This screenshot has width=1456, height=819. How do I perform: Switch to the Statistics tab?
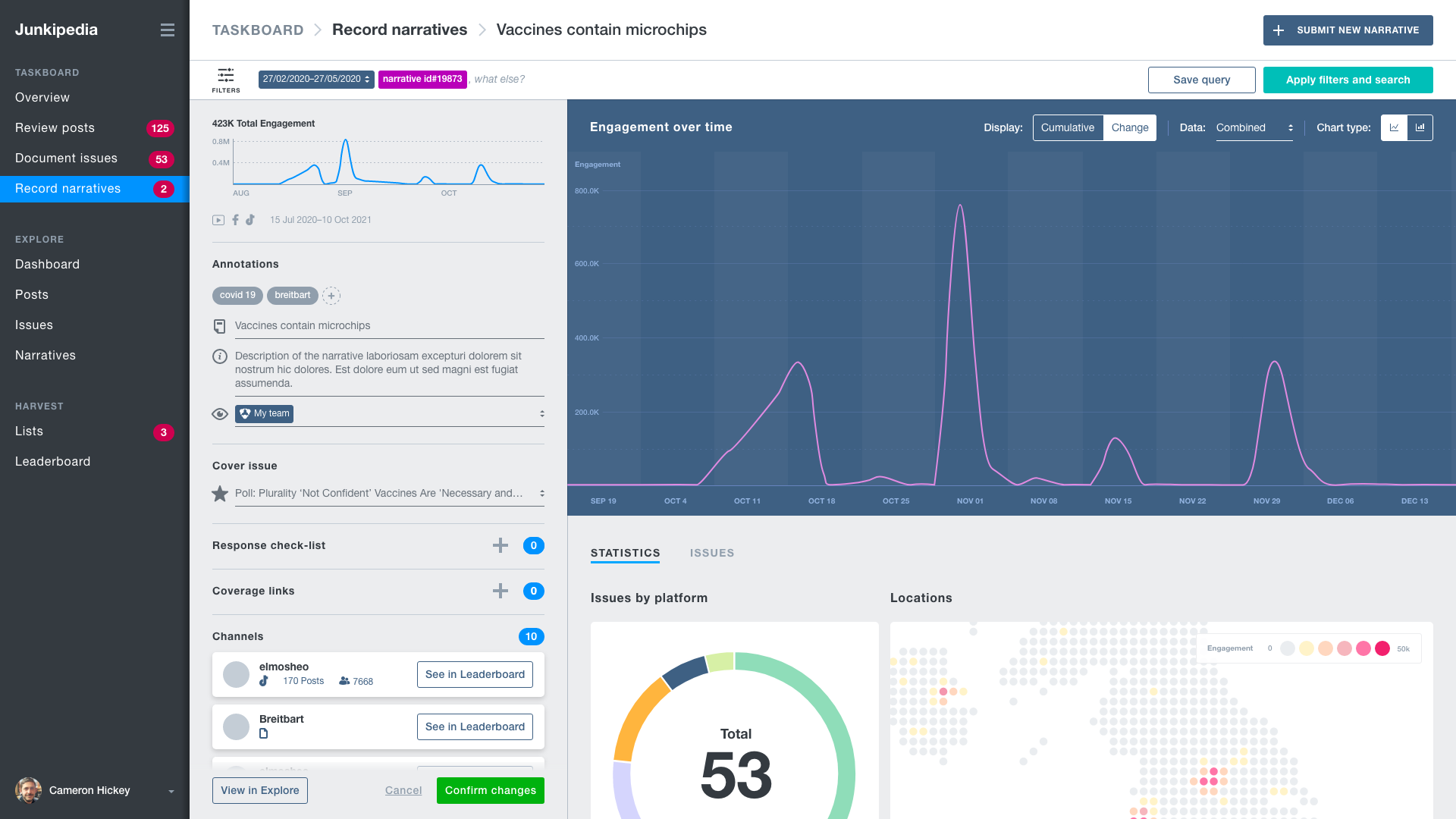625,554
